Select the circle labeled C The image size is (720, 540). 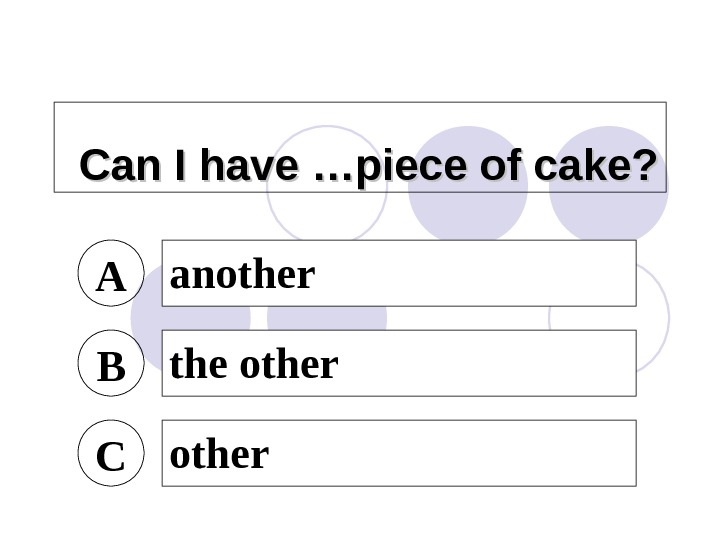click(x=111, y=453)
